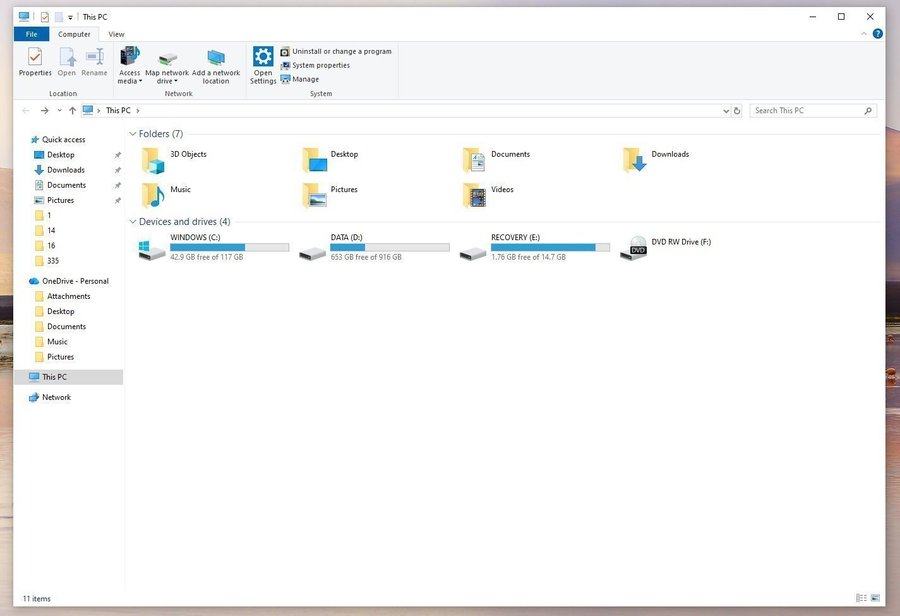The width and height of the screenshot is (900, 616).
Task: Open the File menu tab
Action: click(31, 34)
